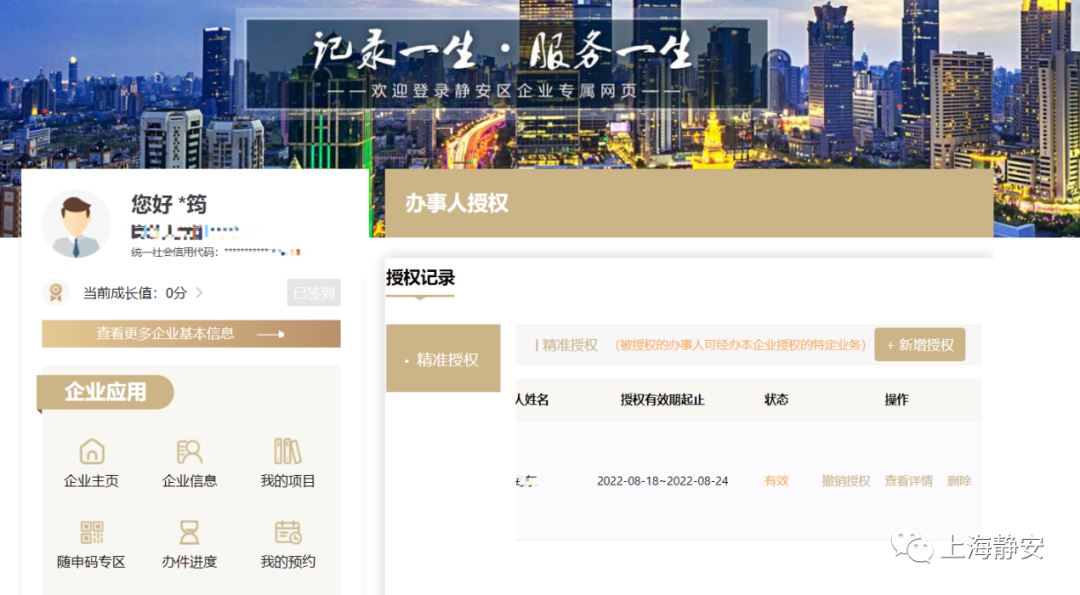Switch to the 授权记录 section header
Image resolution: width=1080 pixels, height=595 pixels.
(419, 279)
